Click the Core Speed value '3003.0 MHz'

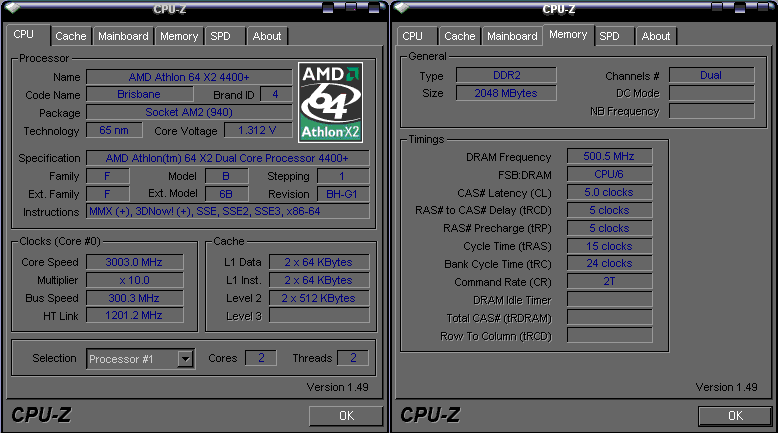(x=134, y=262)
